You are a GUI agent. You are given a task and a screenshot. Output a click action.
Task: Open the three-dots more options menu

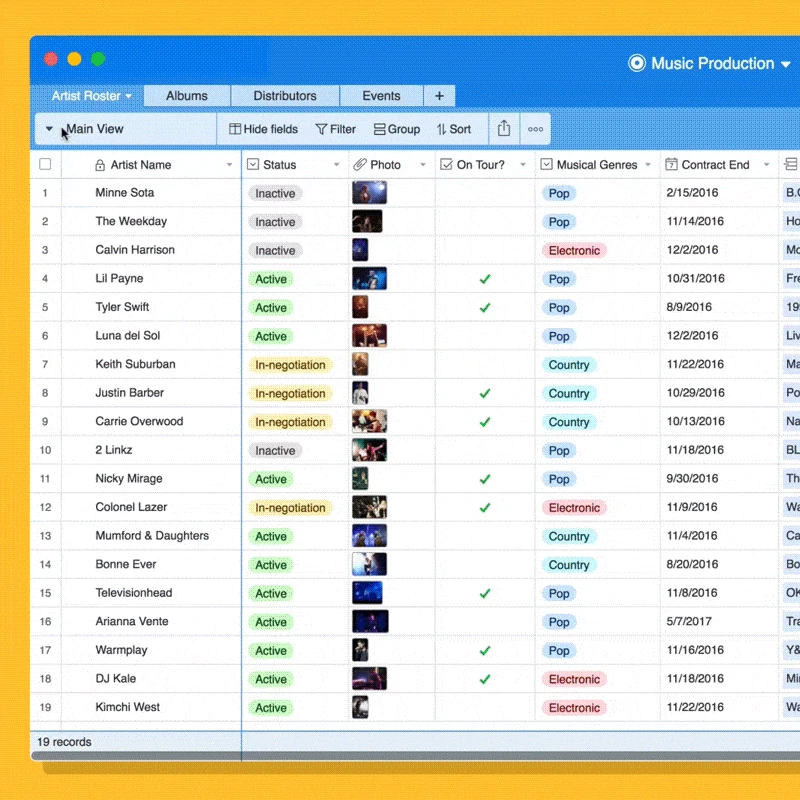(535, 129)
